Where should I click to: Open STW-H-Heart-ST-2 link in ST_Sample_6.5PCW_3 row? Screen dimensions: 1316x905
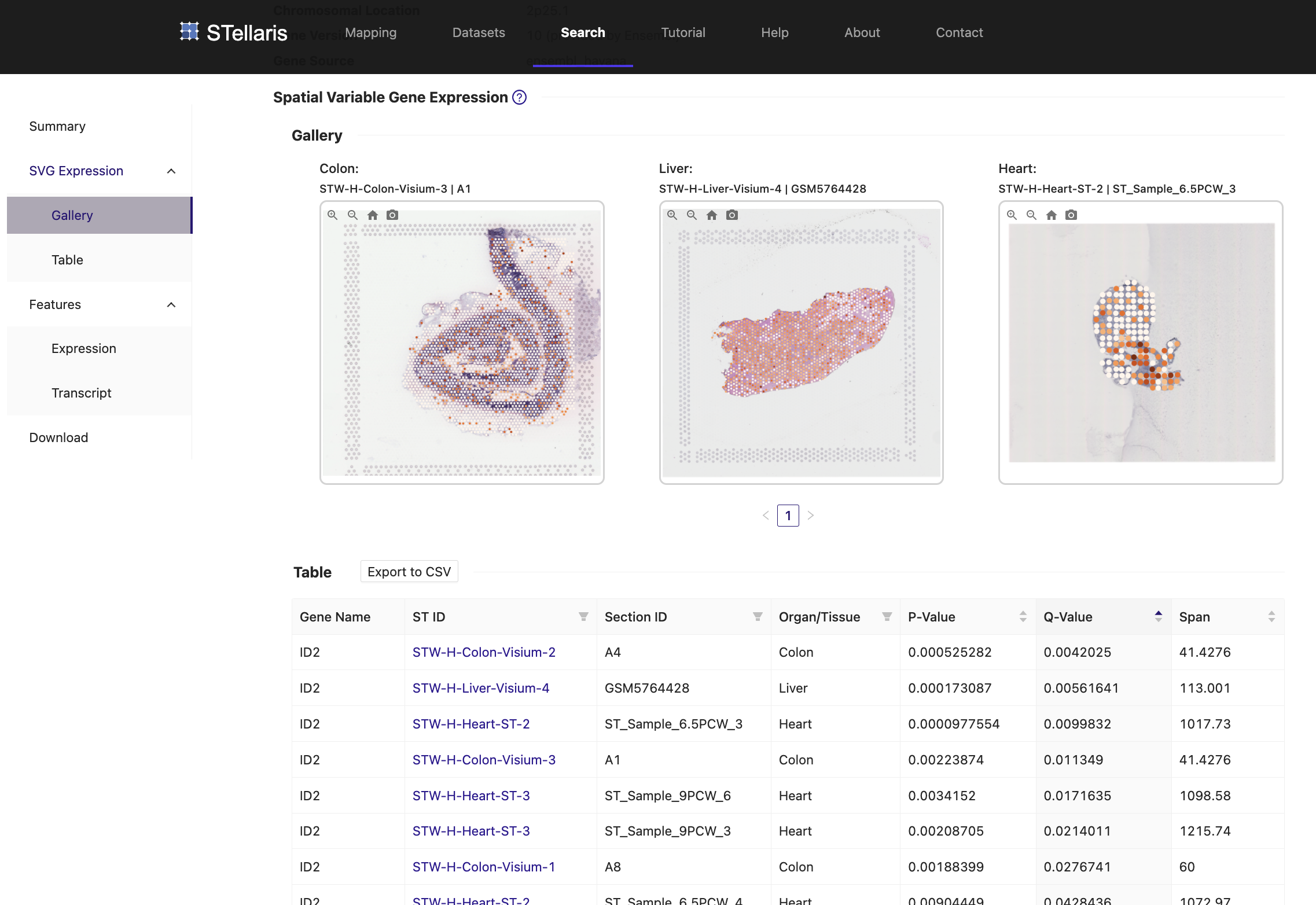pos(471,724)
